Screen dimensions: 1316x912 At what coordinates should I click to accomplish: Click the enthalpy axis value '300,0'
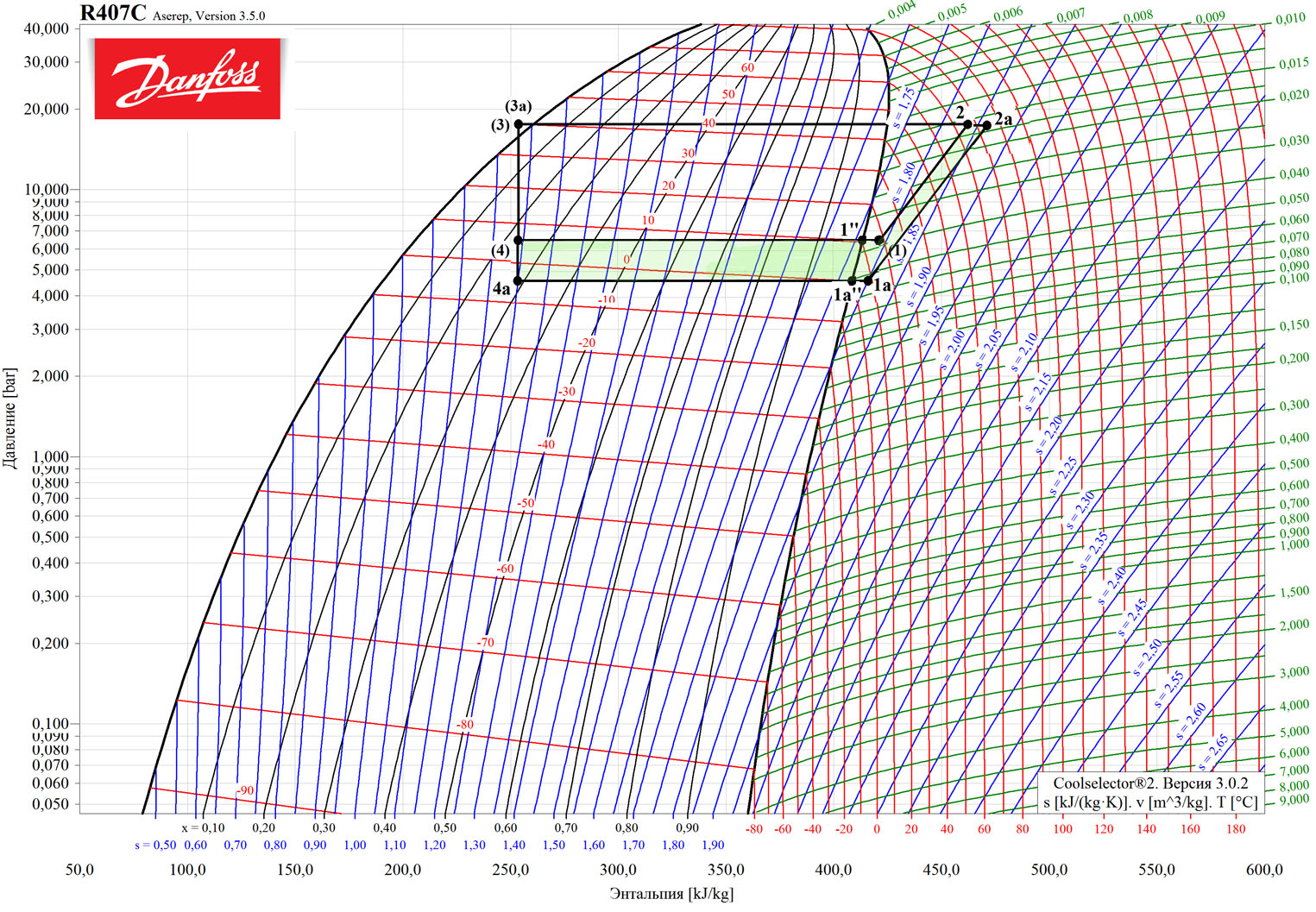pos(618,870)
